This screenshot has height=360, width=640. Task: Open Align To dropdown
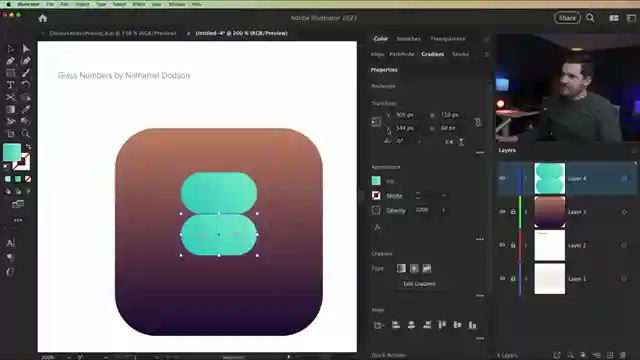tap(378, 325)
